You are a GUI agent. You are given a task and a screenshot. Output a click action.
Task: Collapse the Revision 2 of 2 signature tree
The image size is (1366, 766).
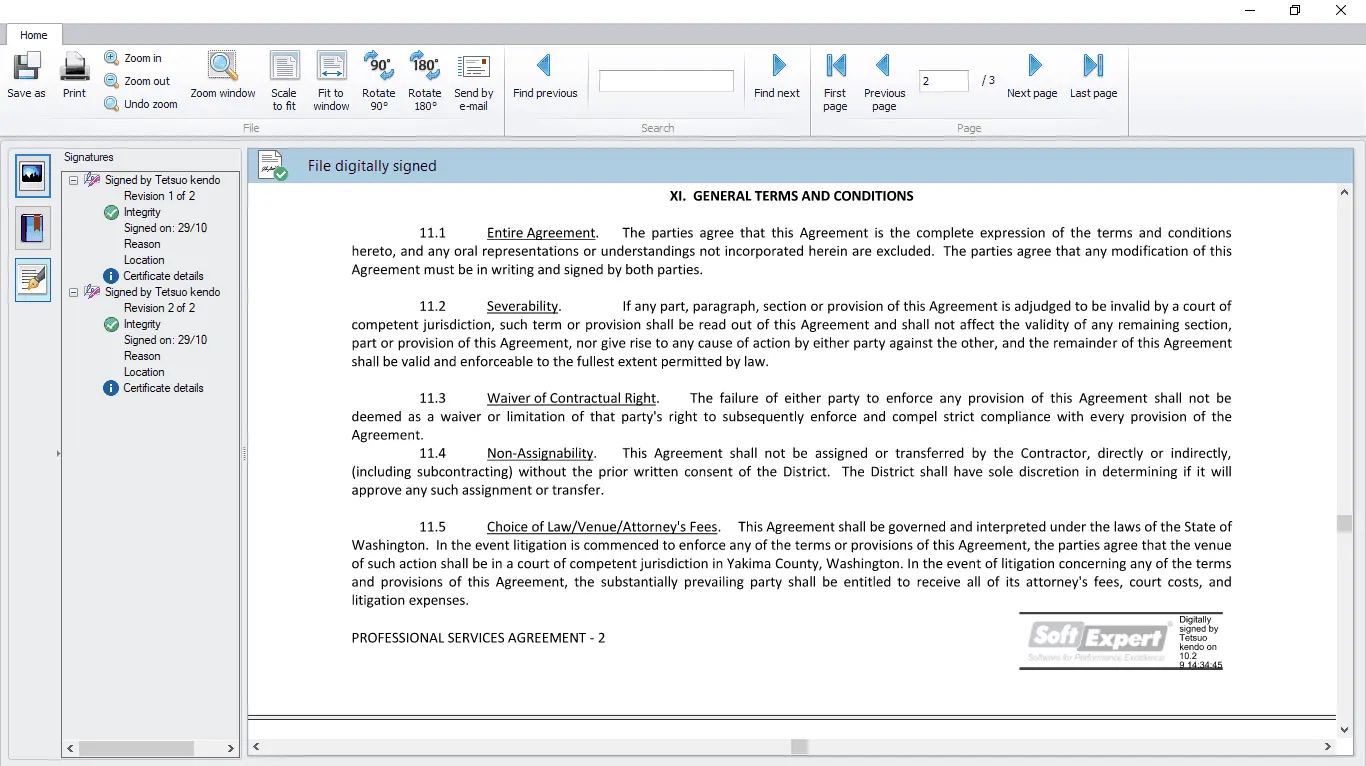pos(73,292)
